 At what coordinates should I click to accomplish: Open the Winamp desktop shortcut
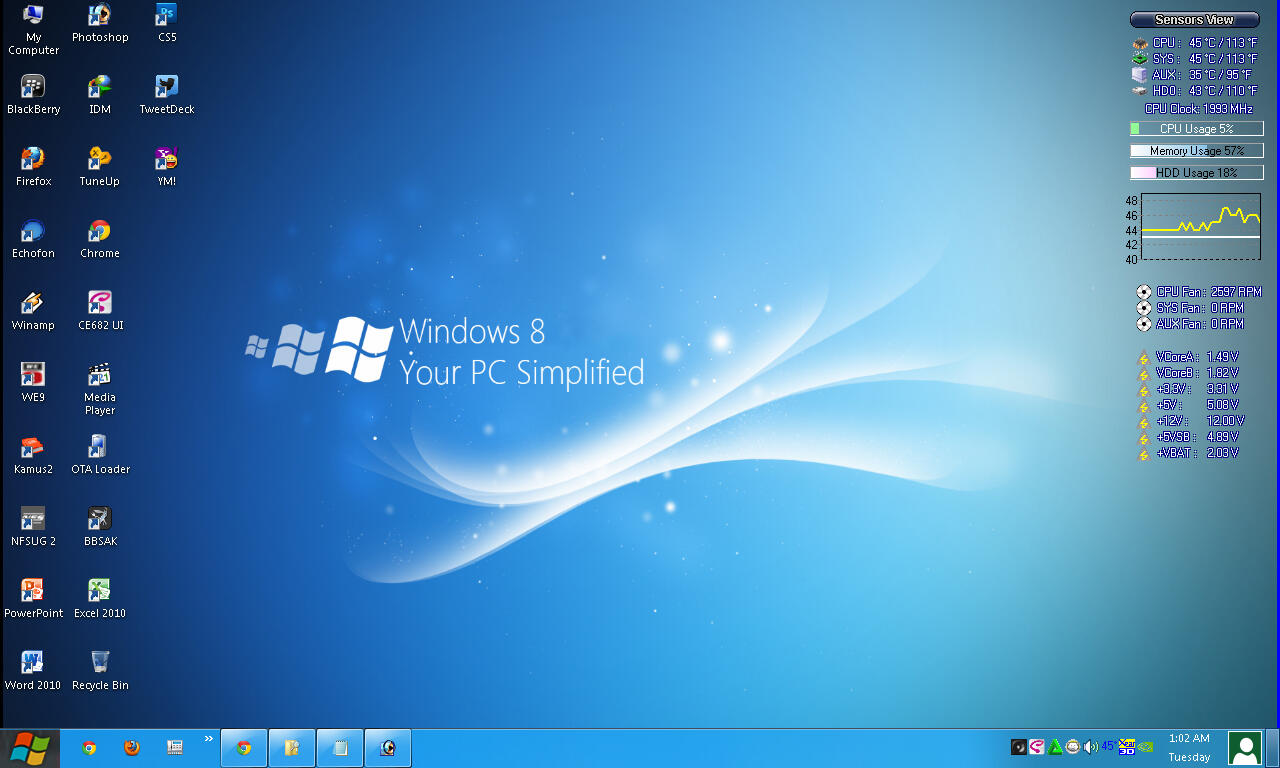pos(34,311)
